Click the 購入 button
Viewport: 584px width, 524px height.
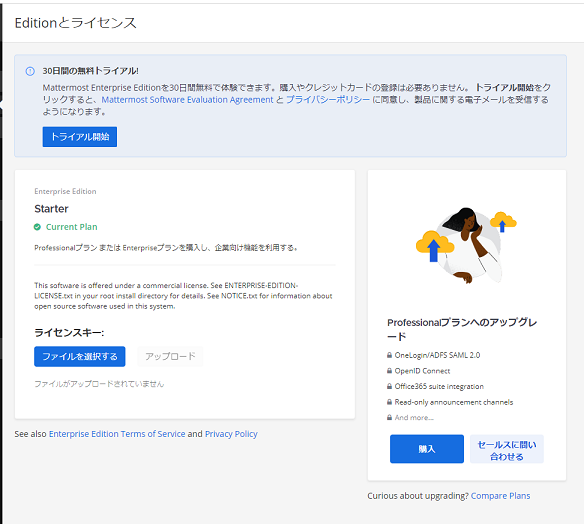427,449
